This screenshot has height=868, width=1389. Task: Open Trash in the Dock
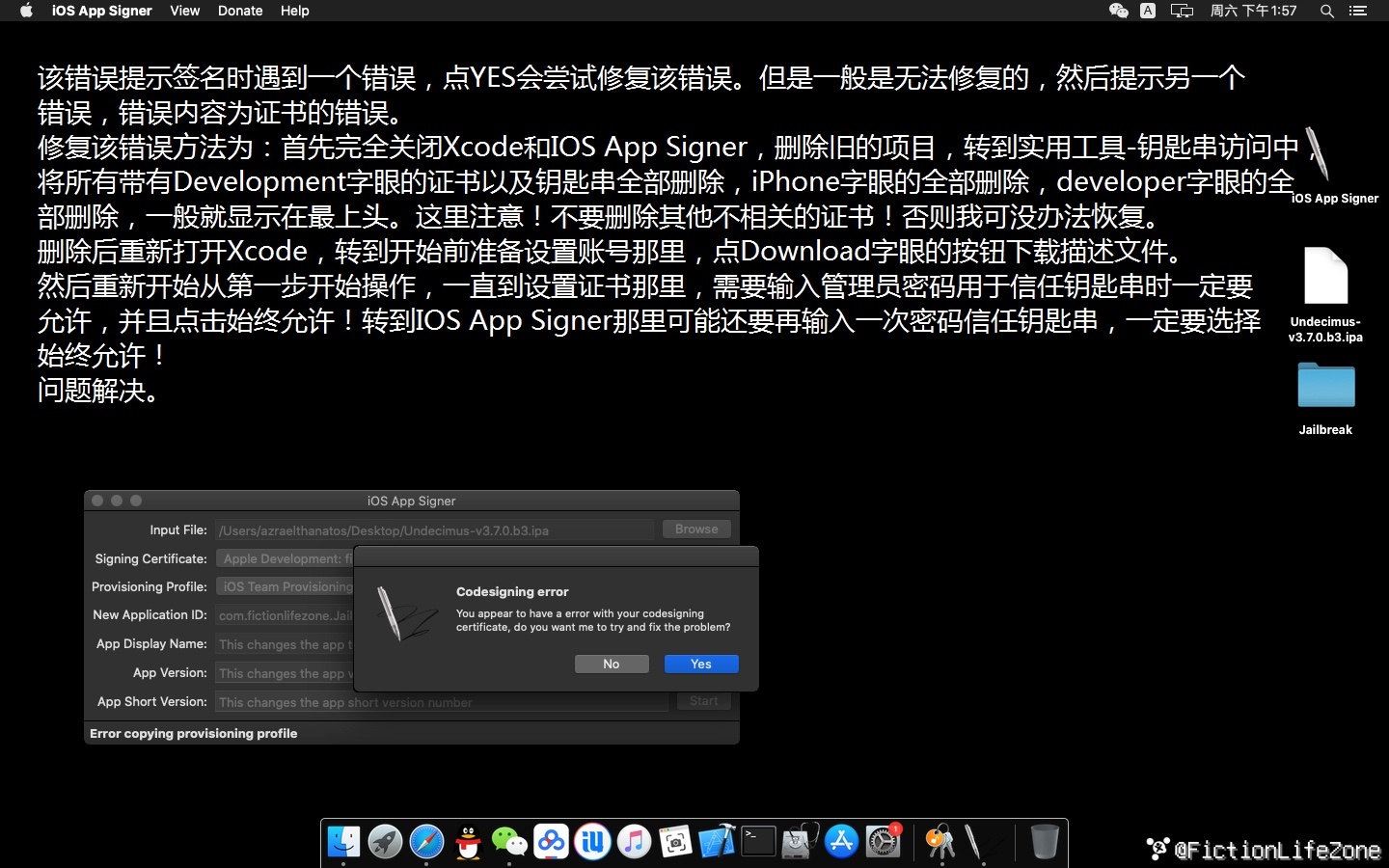[1044, 842]
